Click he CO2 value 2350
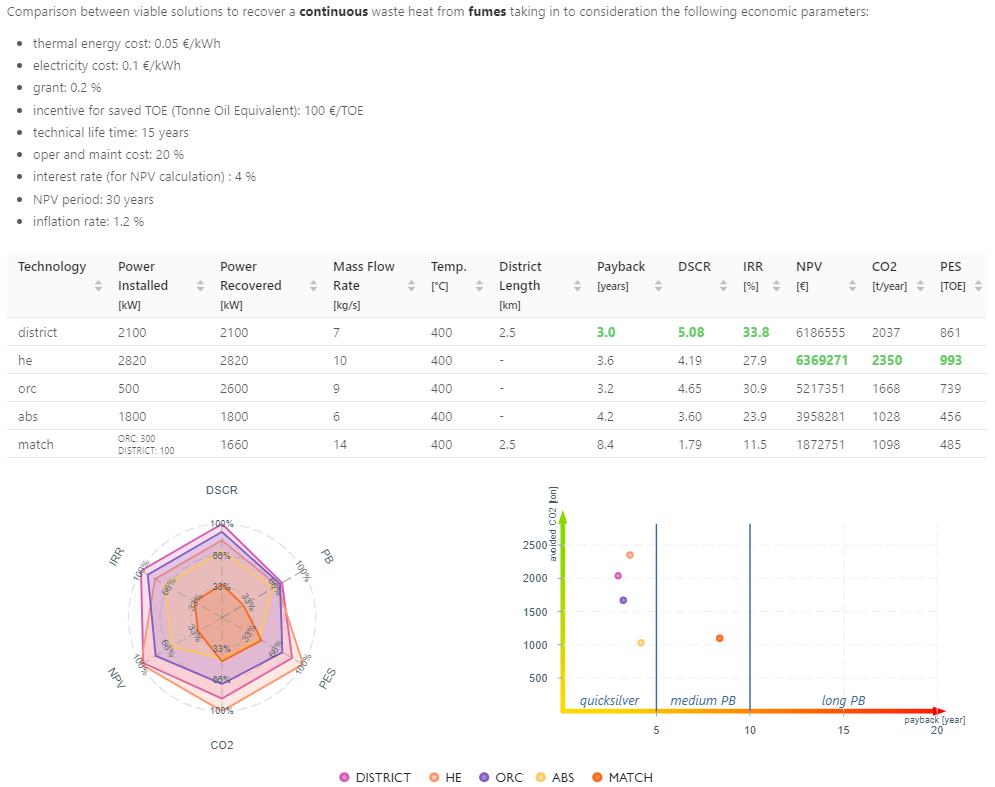This screenshot has width=995, height=787. 886,360
